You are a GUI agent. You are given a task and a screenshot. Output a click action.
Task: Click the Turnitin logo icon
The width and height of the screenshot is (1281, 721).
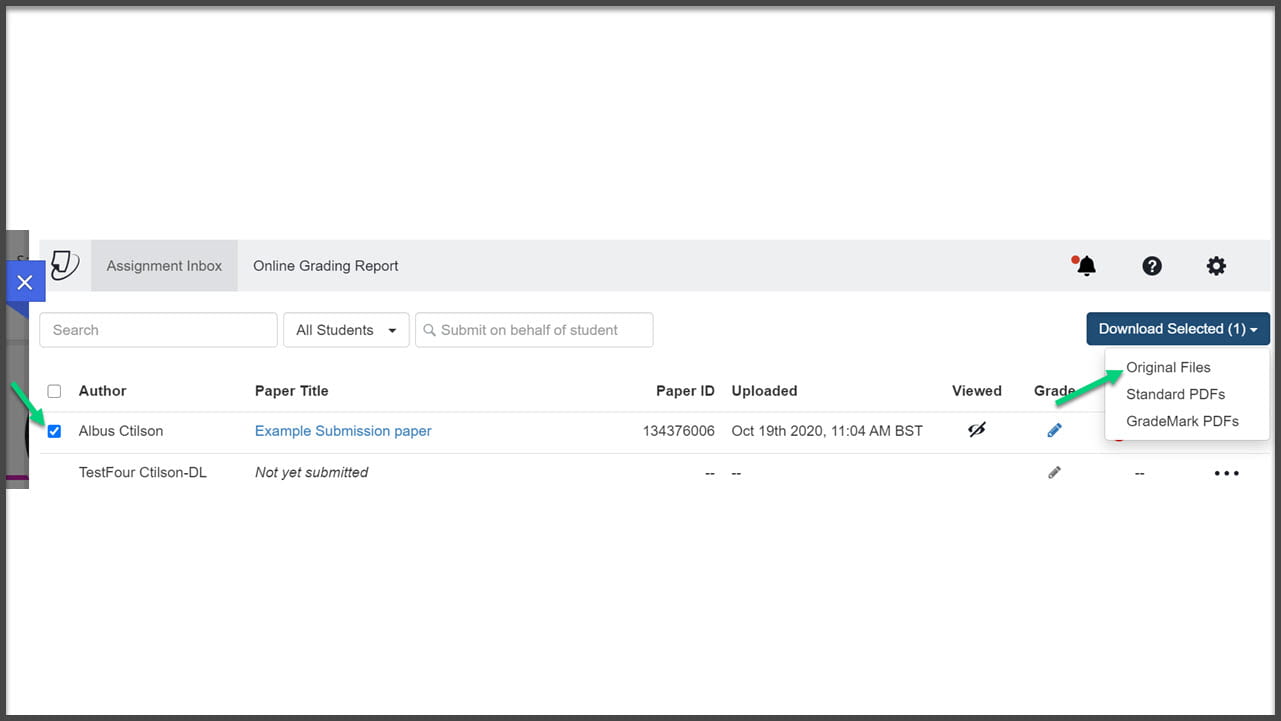click(x=64, y=265)
